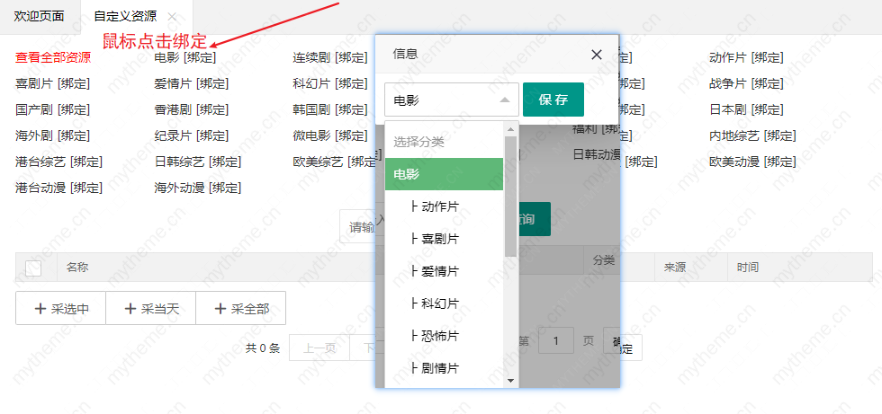Choose 动作片 from the category list

(x=434, y=207)
